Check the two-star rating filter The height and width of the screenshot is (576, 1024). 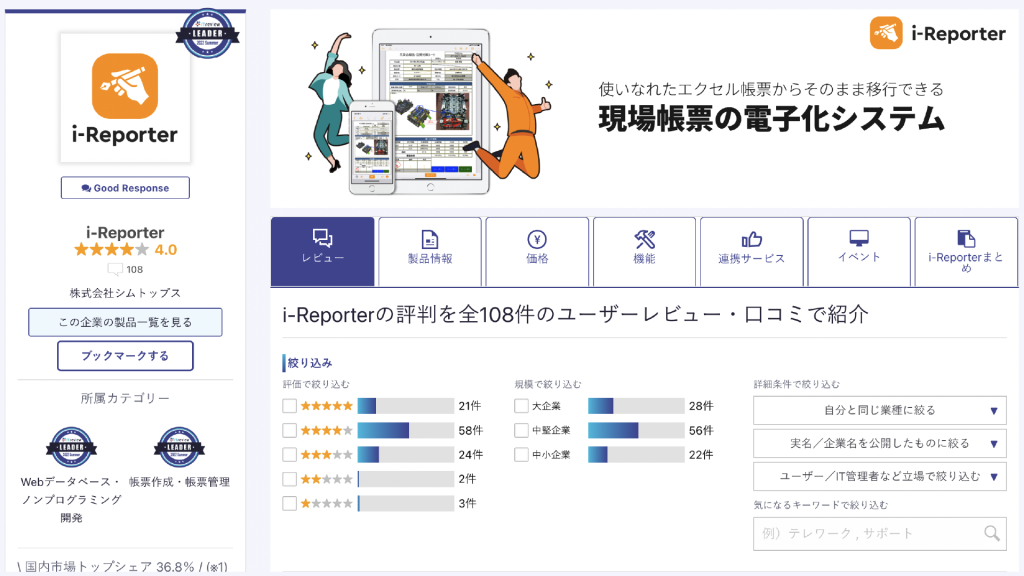(x=289, y=479)
